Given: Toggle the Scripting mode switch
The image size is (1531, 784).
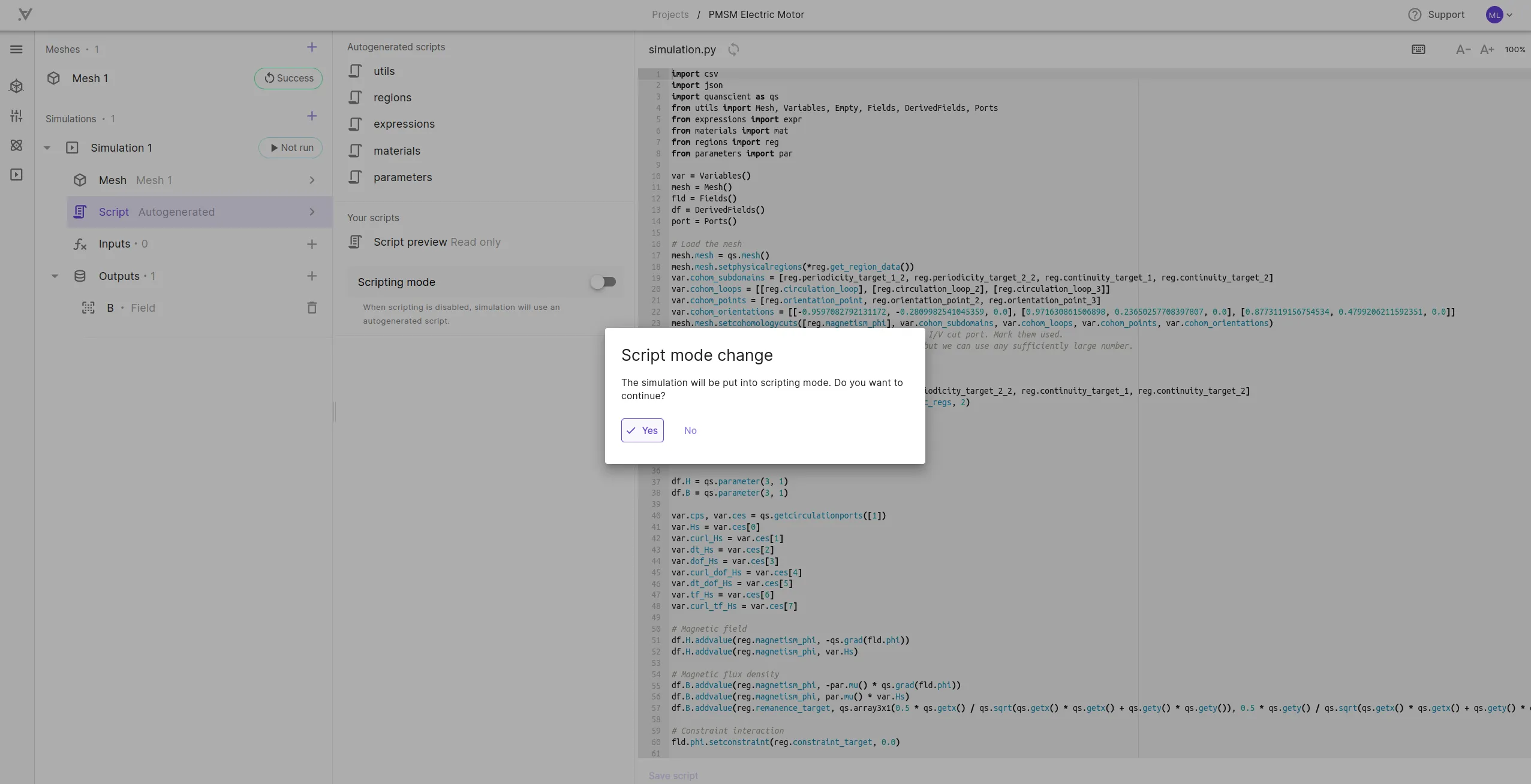Looking at the screenshot, I should pyautogui.click(x=603, y=282).
